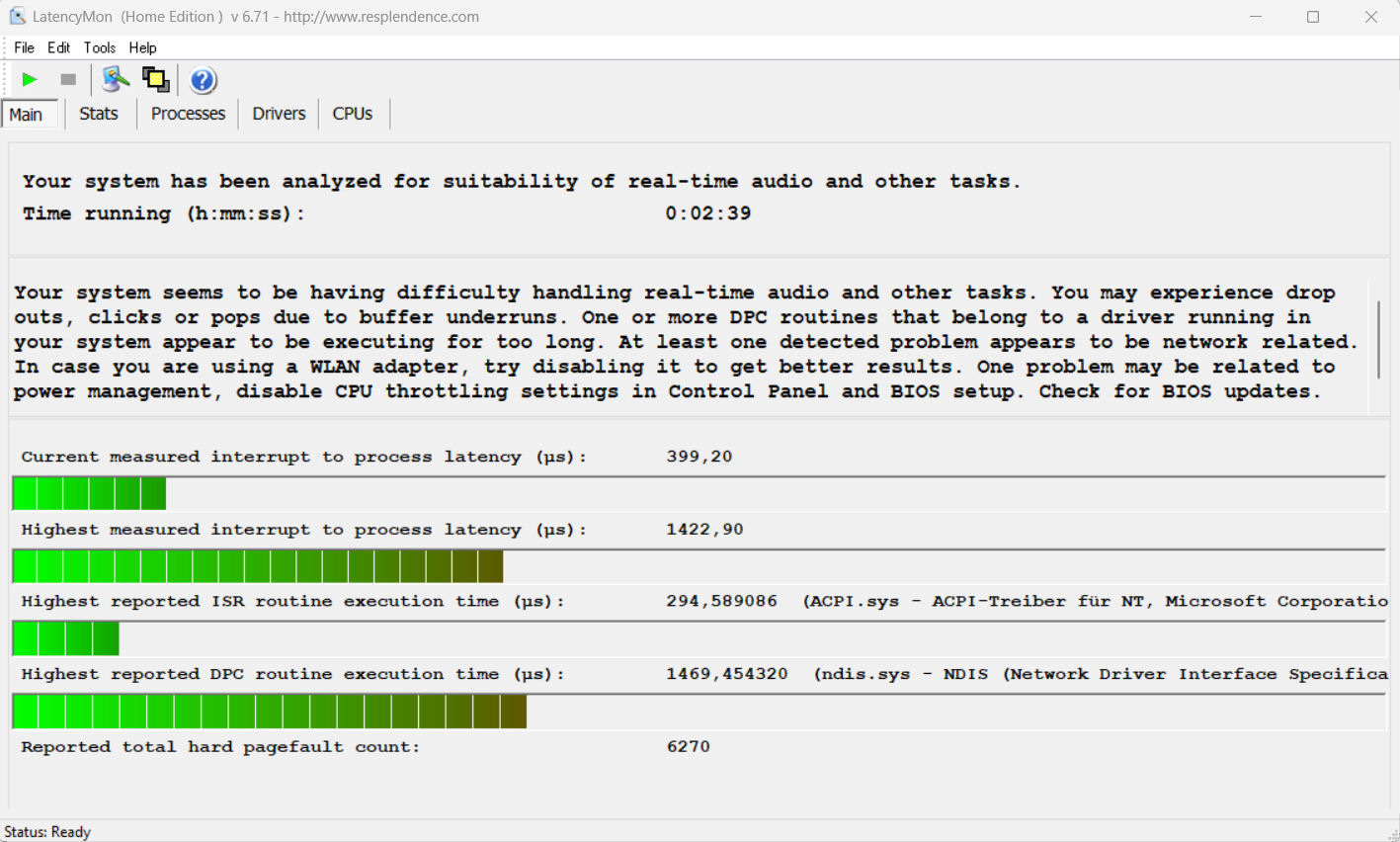This screenshot has width=1400, height=842.
Task: Click the scrollbar in the analysis message box
Action: point(1378,342)
